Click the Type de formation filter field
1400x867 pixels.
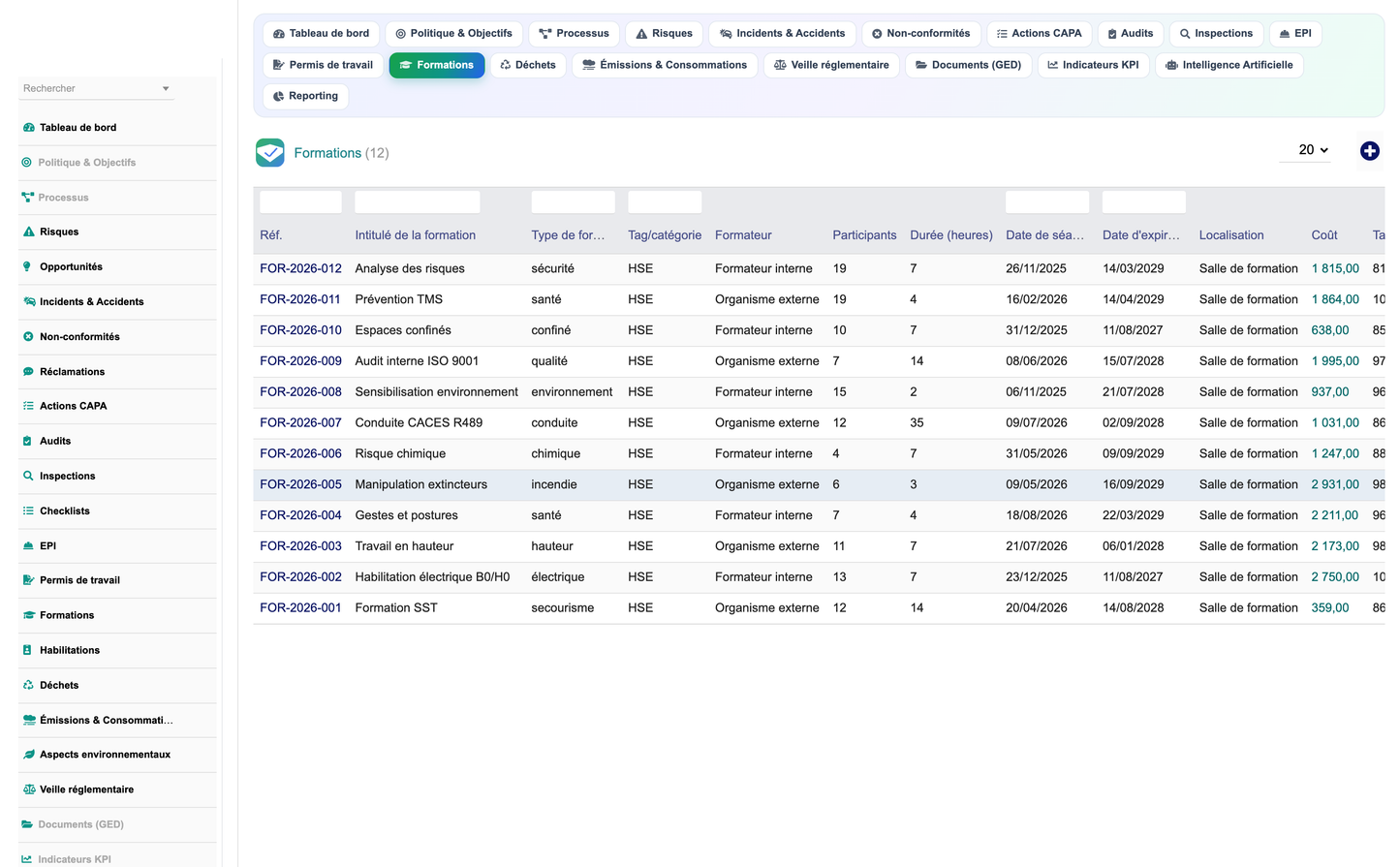coord(574,202)
